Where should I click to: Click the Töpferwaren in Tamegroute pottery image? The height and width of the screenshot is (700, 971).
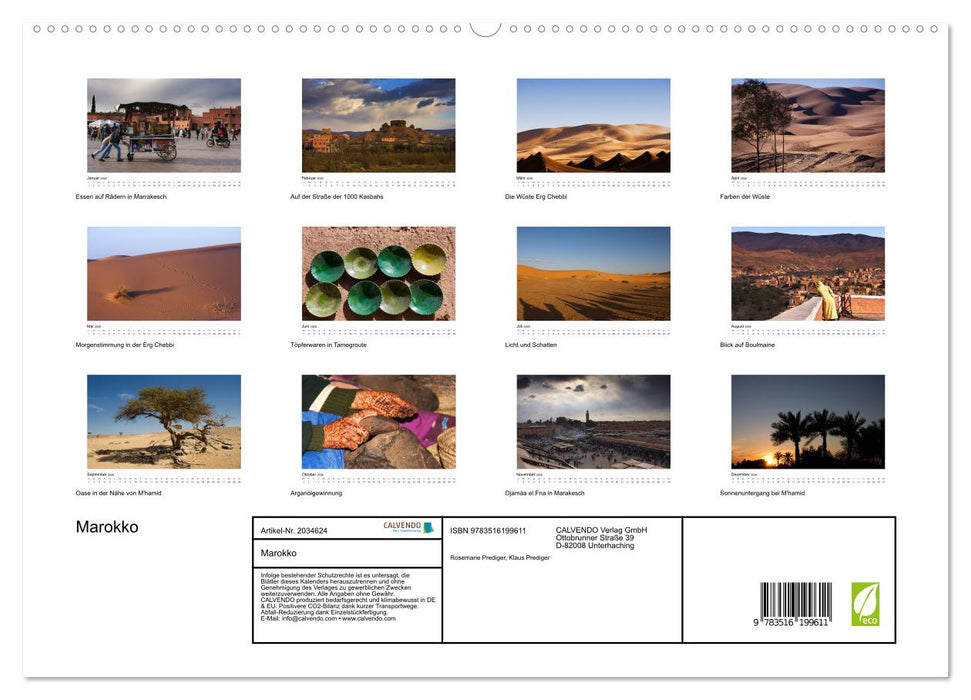378,272
